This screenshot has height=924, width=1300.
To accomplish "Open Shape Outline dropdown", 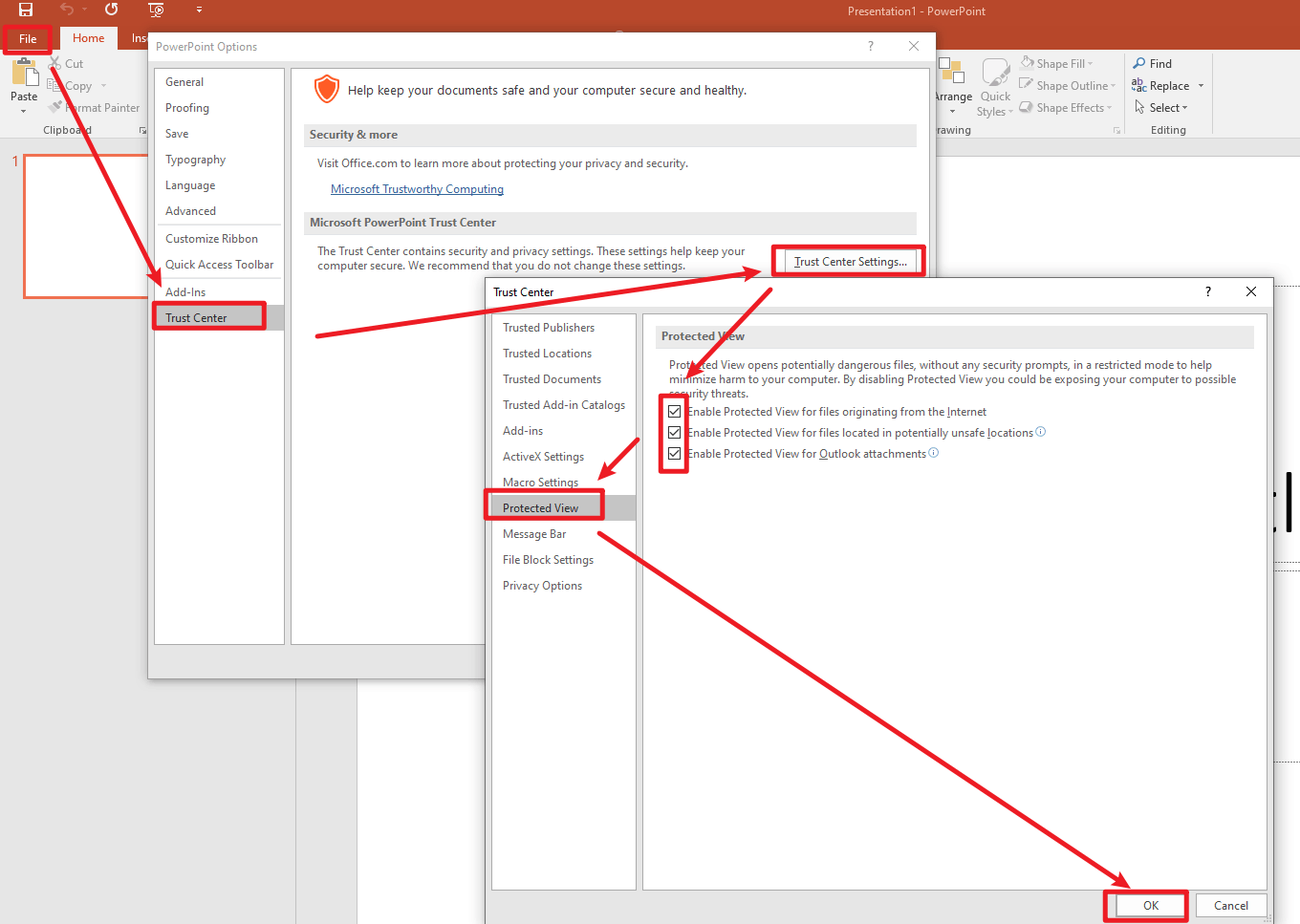I will pyautogui.click(x=1068, y=86).
